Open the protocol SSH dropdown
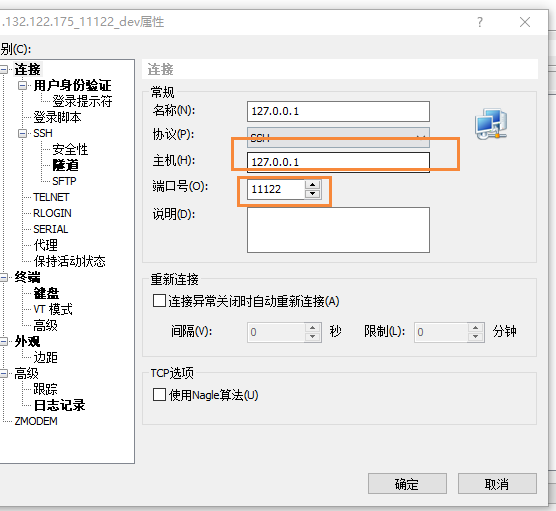This screenshot has width=556, height=511. coord(338,137)
